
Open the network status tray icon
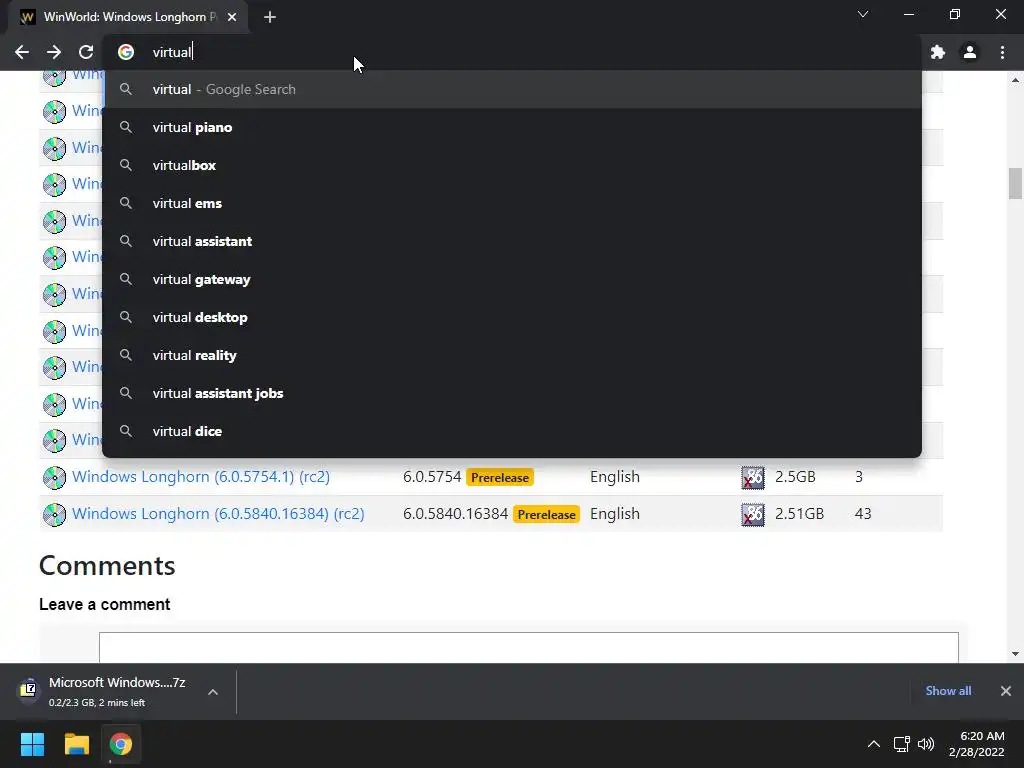(902, 744)
